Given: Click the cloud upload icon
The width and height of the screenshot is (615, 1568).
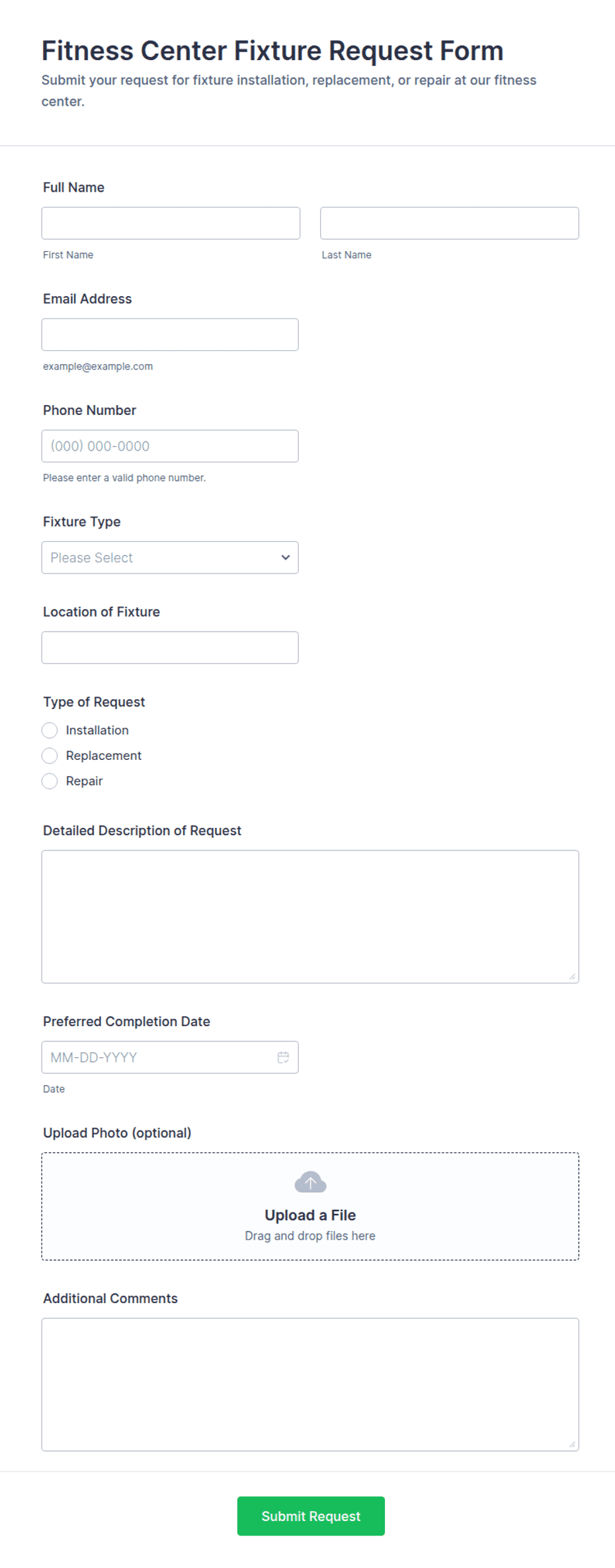Looking at the screenshot, I should pos(310,1182).
